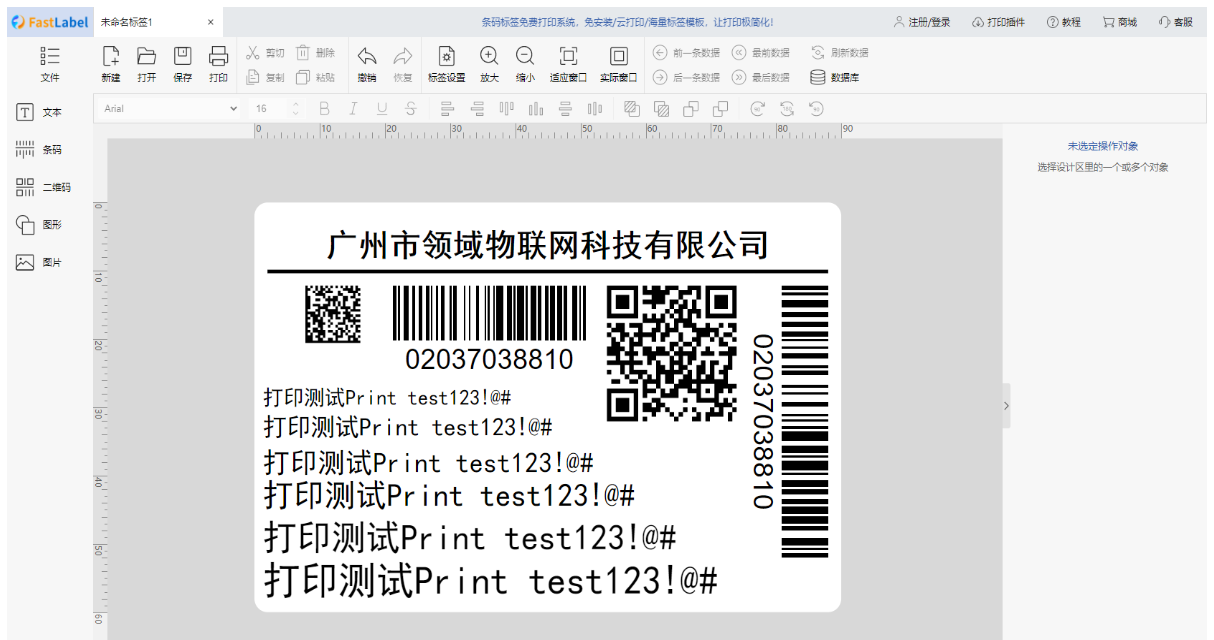Select the Data Matrix code on label

pyautogui.click(x=333, y=314)
